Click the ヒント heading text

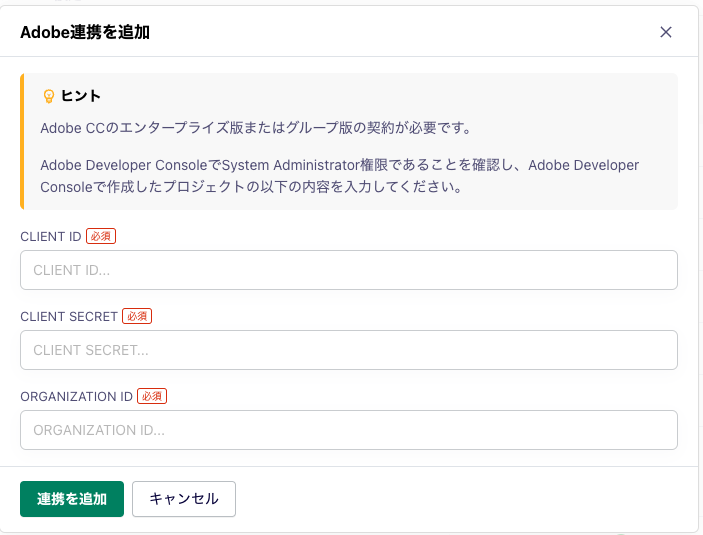81,96
